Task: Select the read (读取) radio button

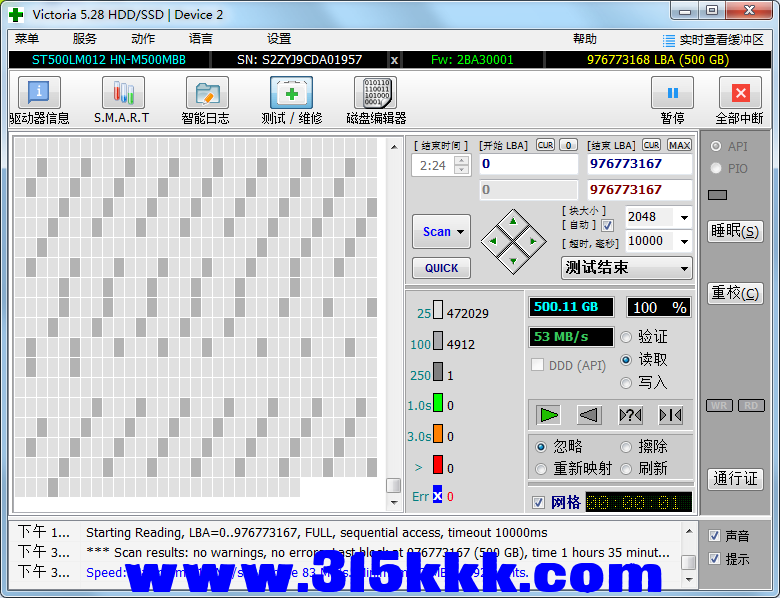Action: point(626,360)
